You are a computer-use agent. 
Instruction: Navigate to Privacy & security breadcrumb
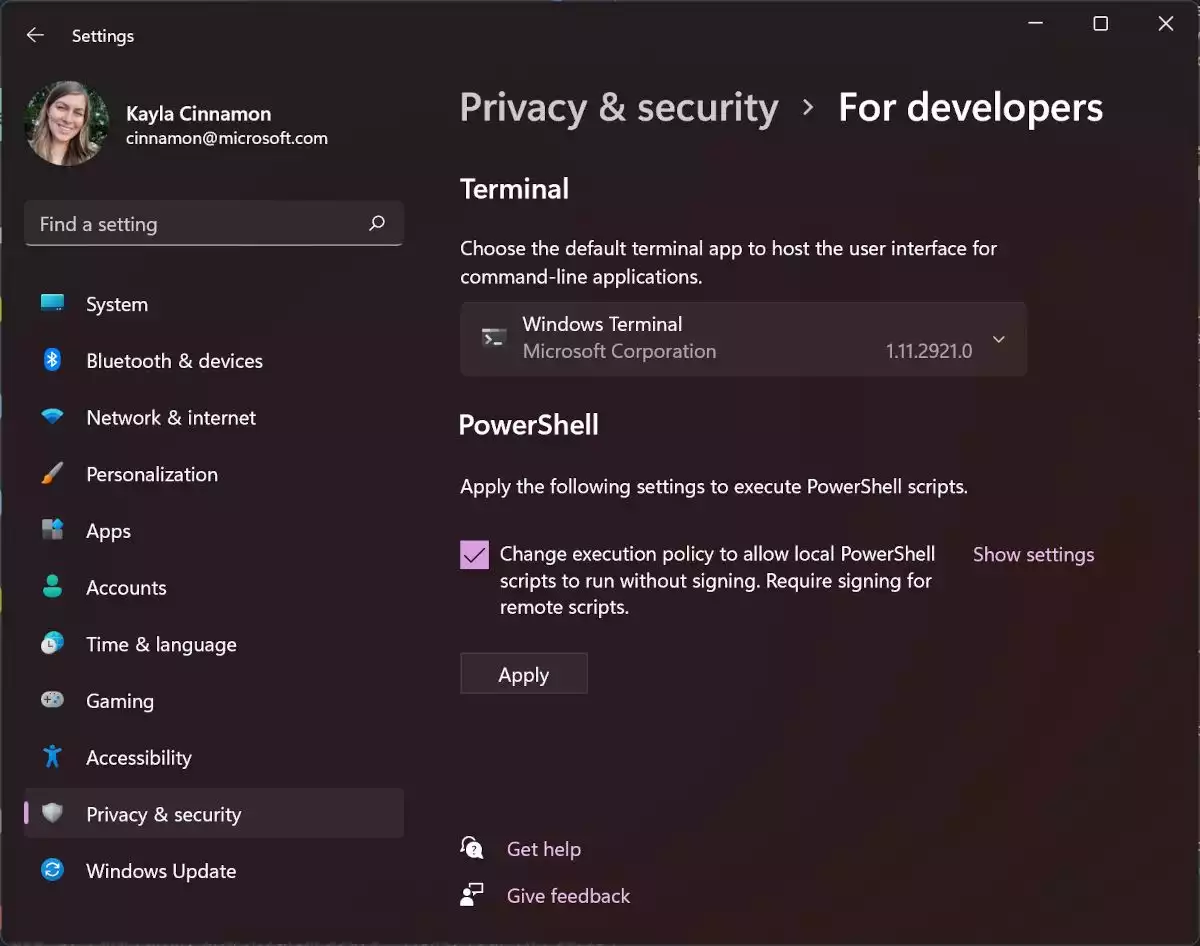coord(619,107)
